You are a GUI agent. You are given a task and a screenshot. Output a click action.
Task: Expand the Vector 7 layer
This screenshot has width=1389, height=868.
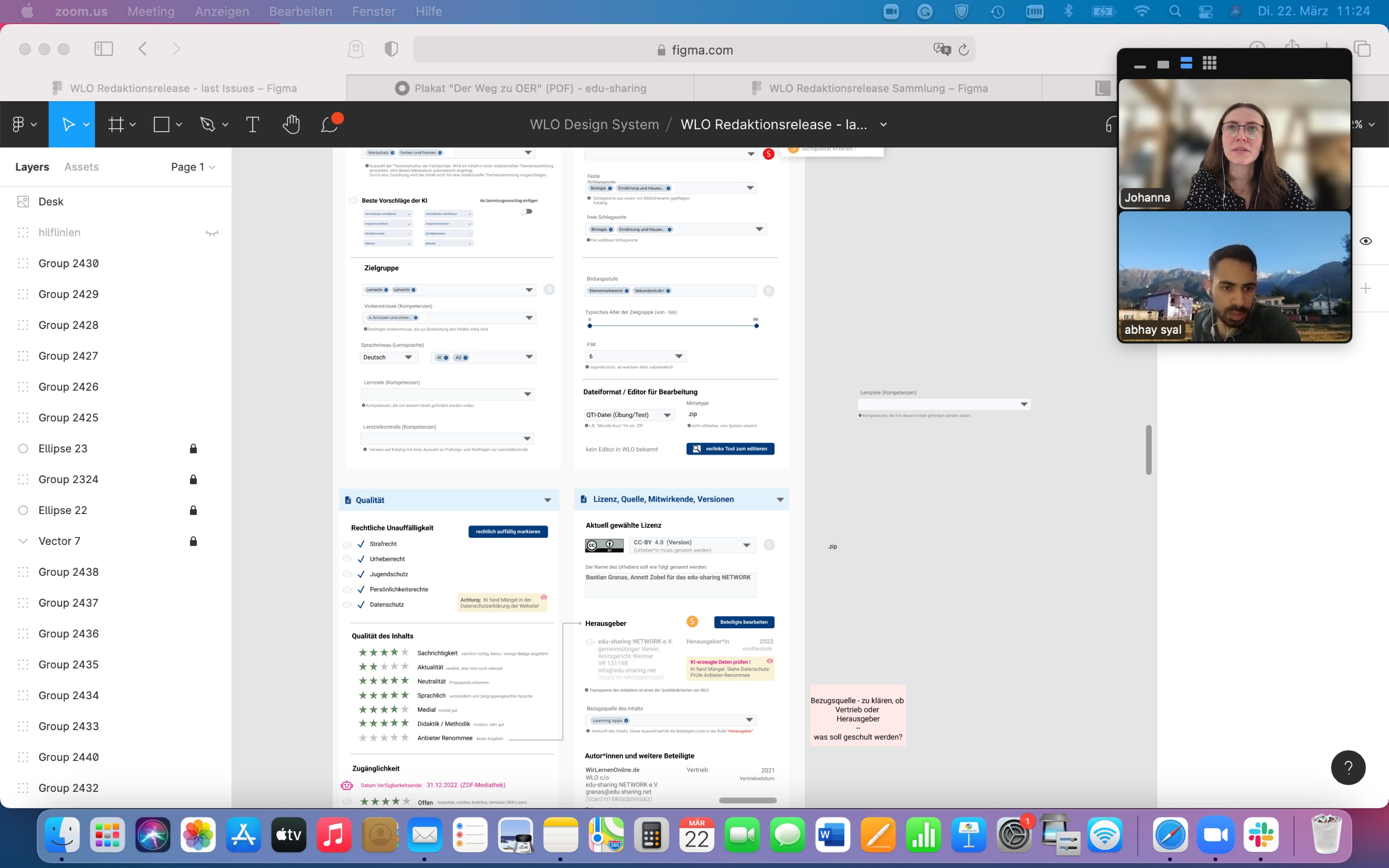(23, 541)
